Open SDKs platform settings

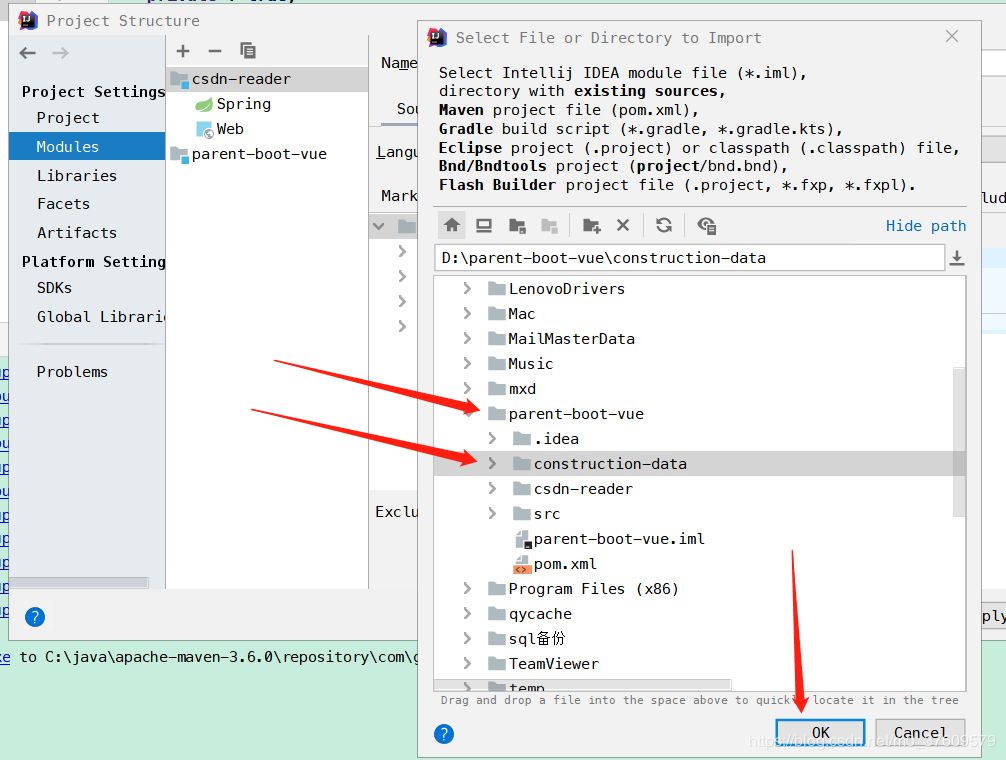(x=54, y=288)
